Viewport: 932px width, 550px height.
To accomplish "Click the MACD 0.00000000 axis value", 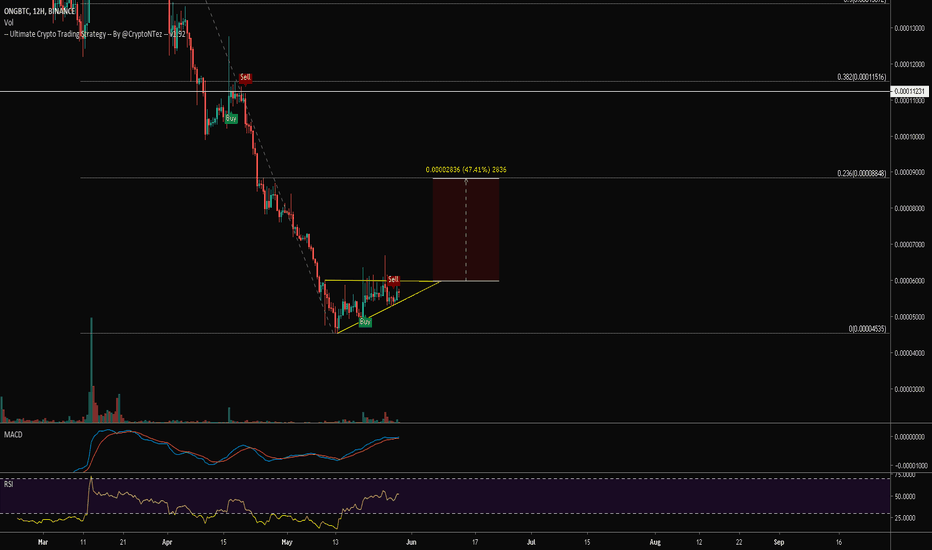I will pos(909,437).
